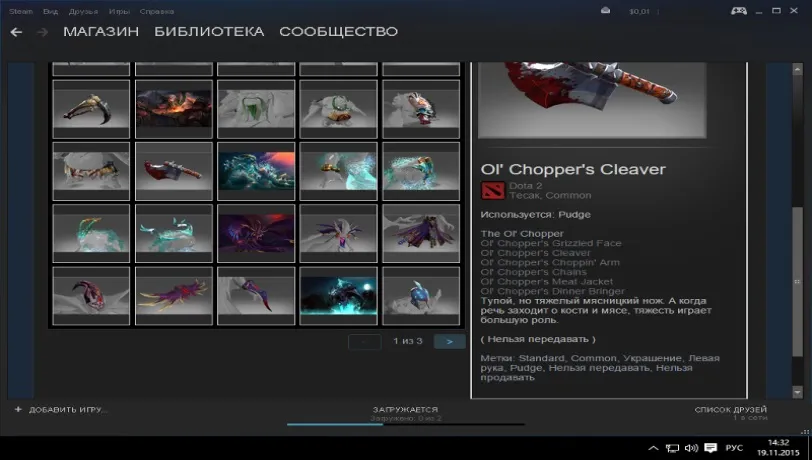The height and width of the screenshot is (460, 812).
Task: Switch to the БИБЛИОТЕКА section
Action: [x=209, y=32]
